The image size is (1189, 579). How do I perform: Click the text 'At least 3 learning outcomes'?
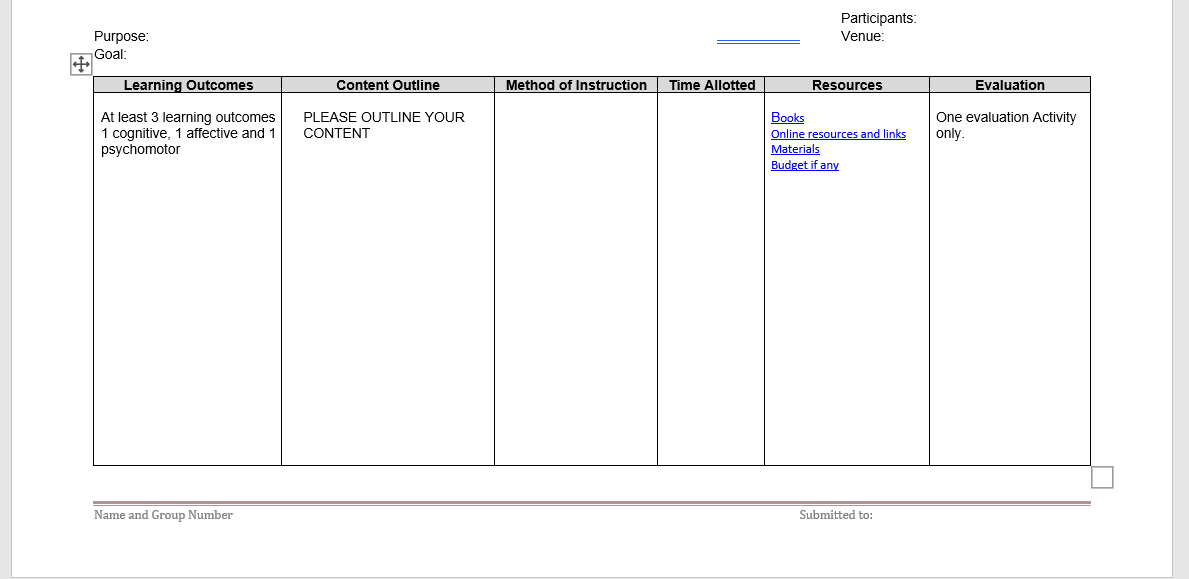click(188, 117)
